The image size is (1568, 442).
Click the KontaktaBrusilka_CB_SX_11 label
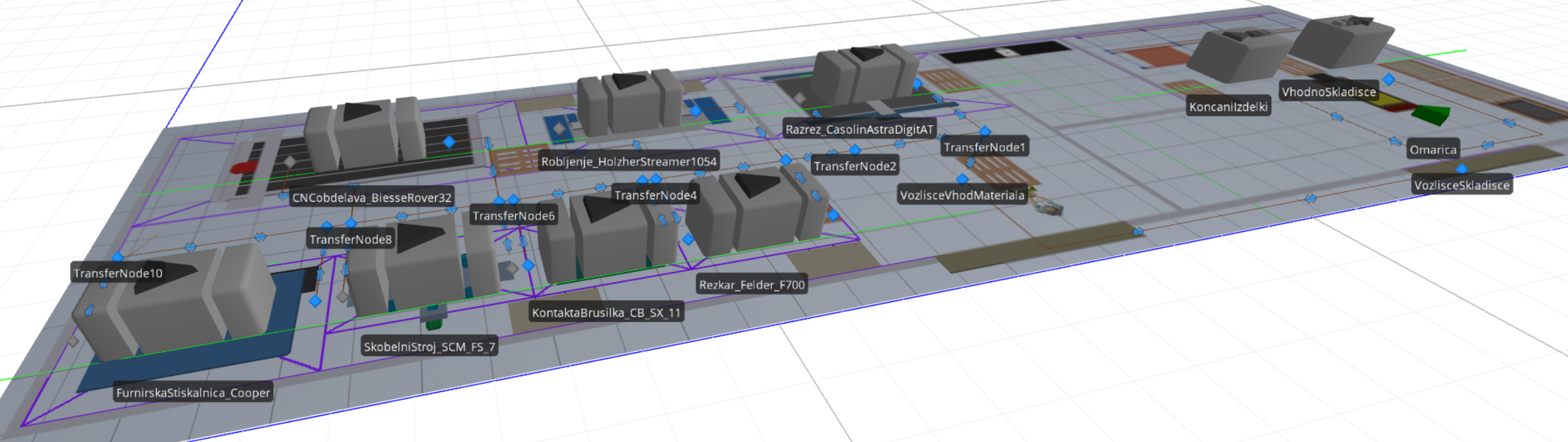pos(606,313)
